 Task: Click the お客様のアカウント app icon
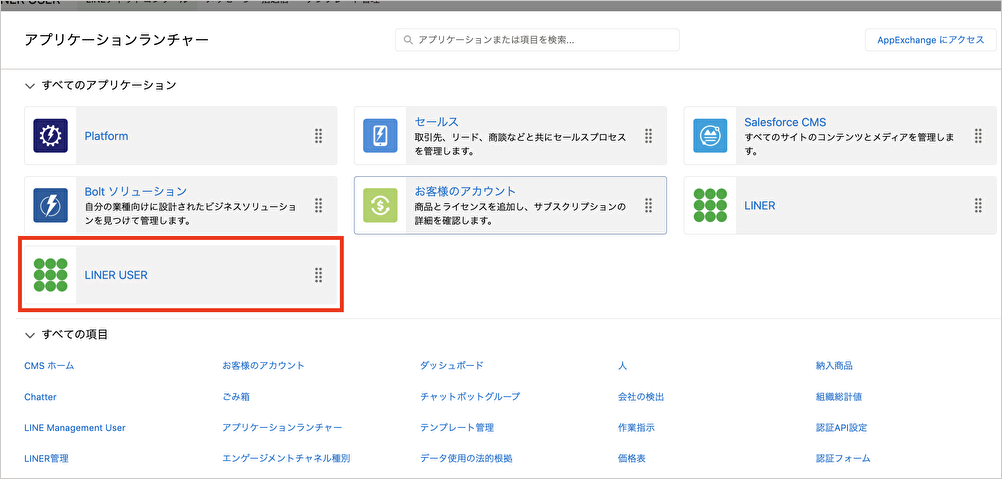(x=380, y=206)
